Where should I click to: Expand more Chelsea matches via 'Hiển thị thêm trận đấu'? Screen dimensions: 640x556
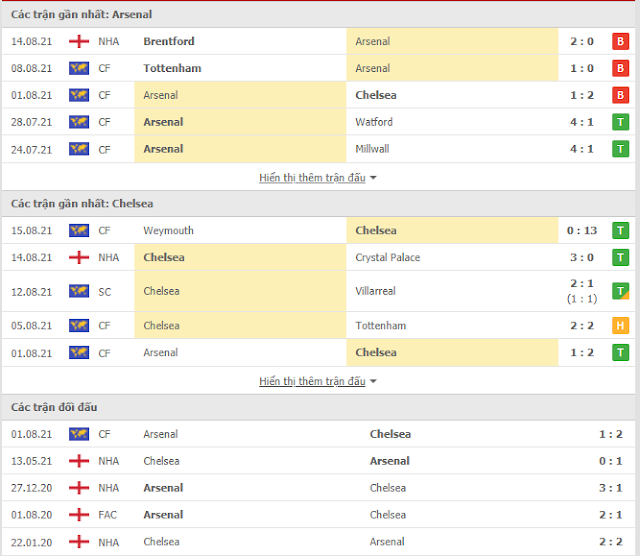point(312,381)
